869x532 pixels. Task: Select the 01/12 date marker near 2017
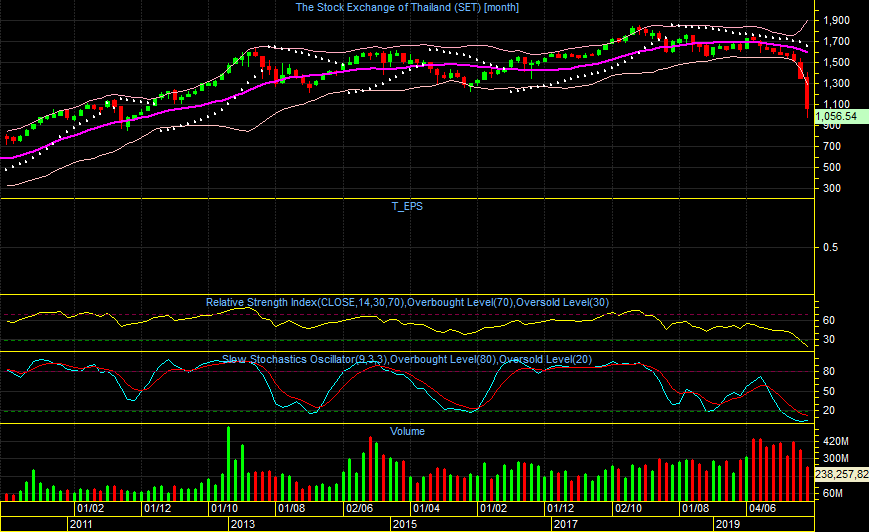[561, 508]
